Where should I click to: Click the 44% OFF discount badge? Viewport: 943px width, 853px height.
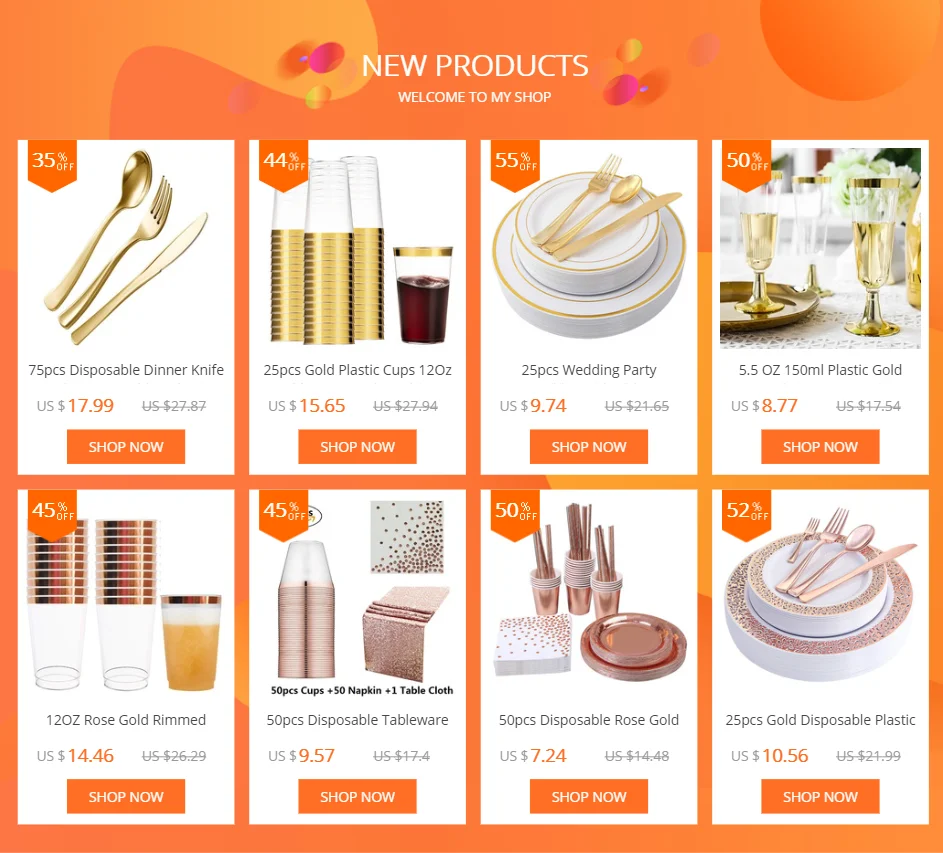coord(283,165)
